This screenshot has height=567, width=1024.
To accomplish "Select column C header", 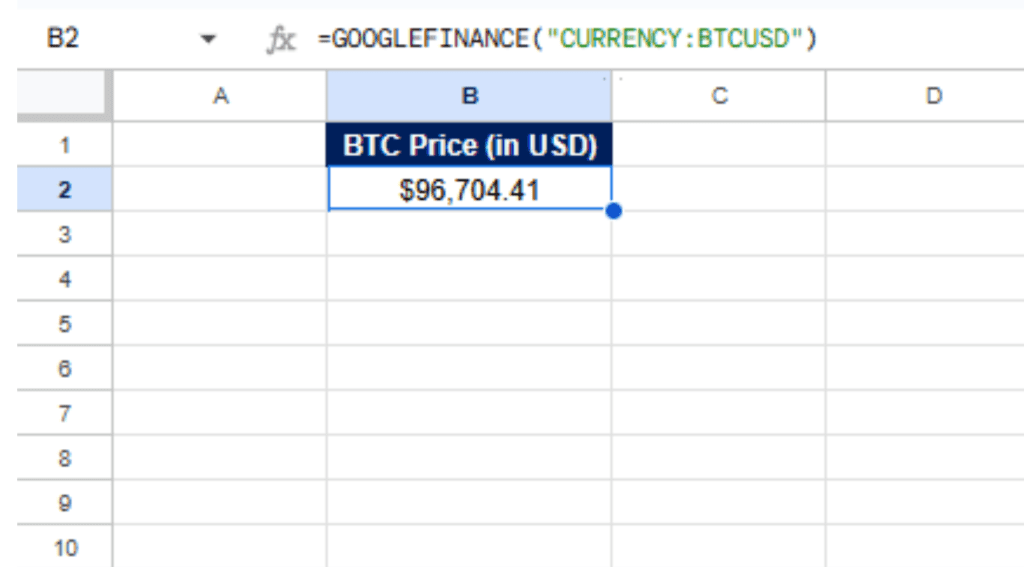I will tap(718, 96).
